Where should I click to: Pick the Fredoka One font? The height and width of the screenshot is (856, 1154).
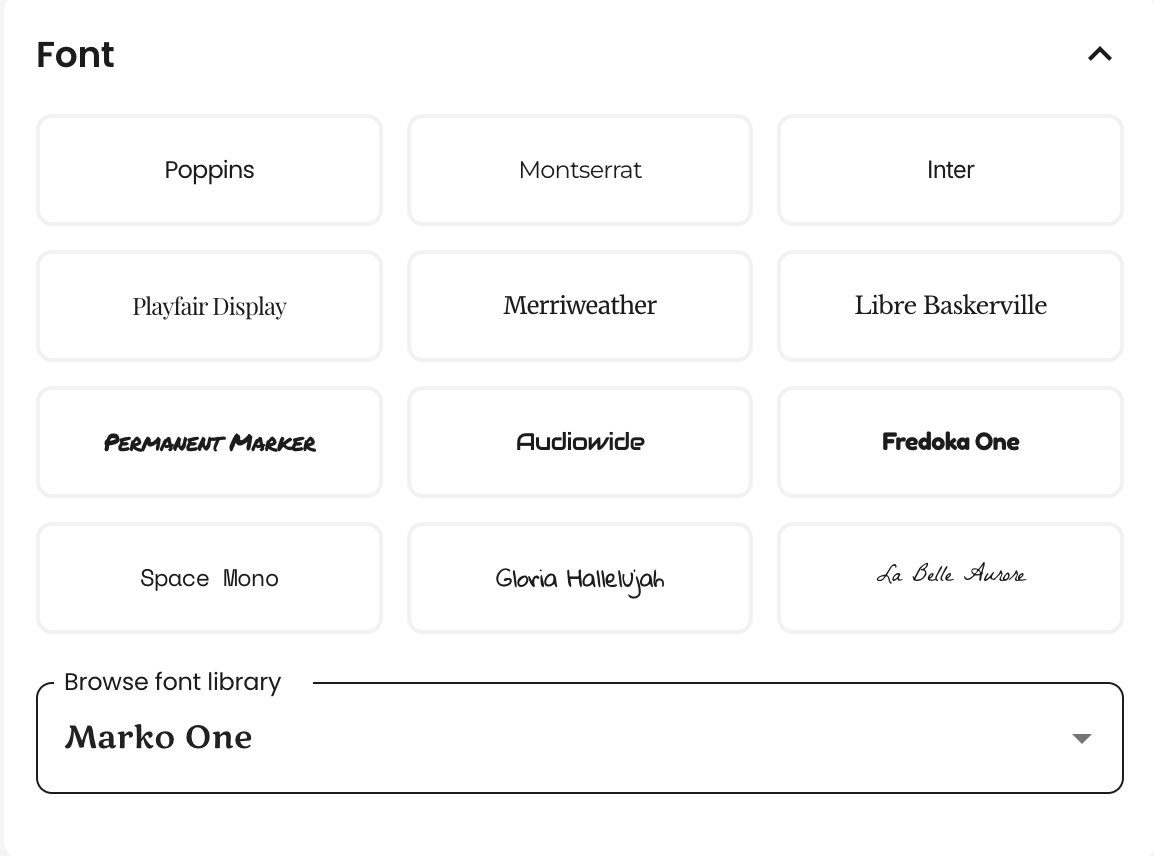950,442
